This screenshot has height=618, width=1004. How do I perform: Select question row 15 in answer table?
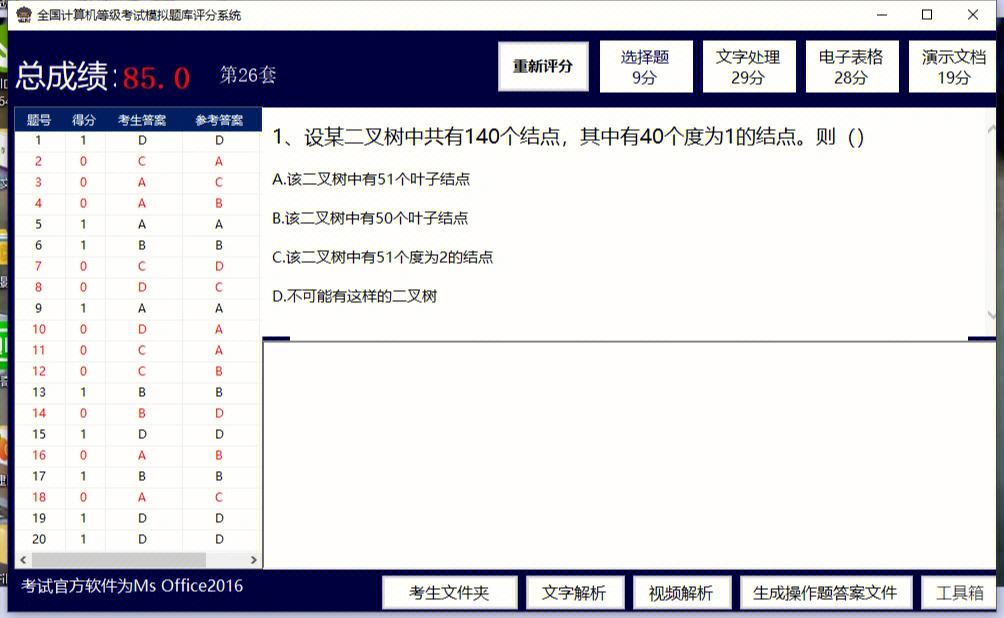[138, 434]
